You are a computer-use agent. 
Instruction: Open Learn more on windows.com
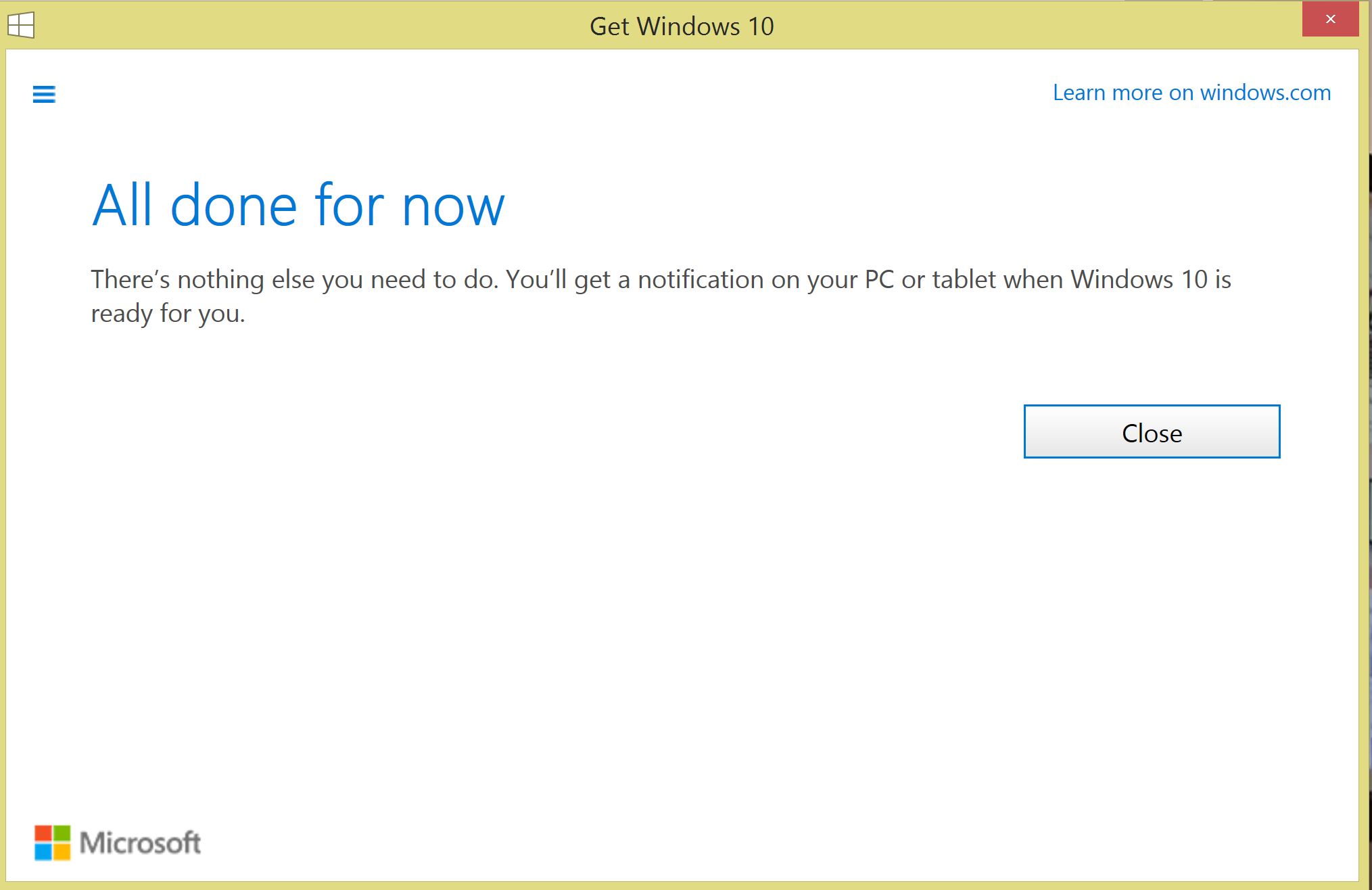(x=1191, y=92)
